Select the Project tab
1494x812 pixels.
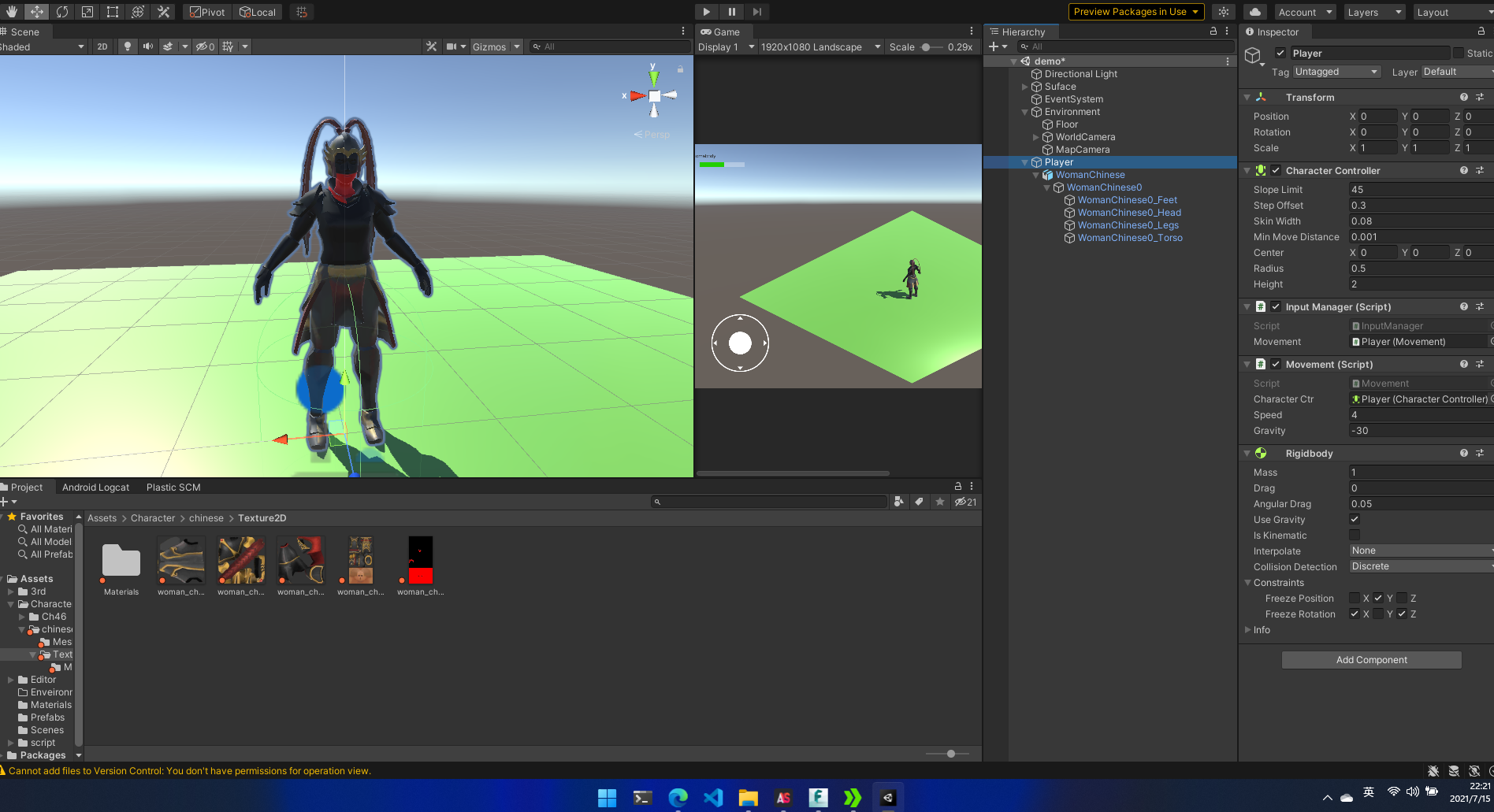[26, 487]
